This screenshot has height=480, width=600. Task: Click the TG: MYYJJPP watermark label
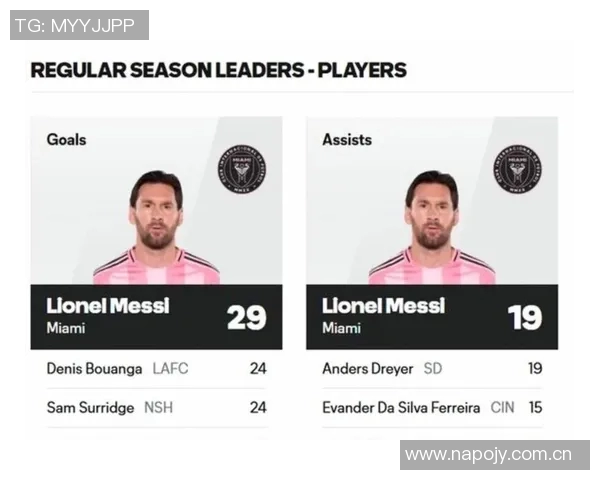click(77, 25)
